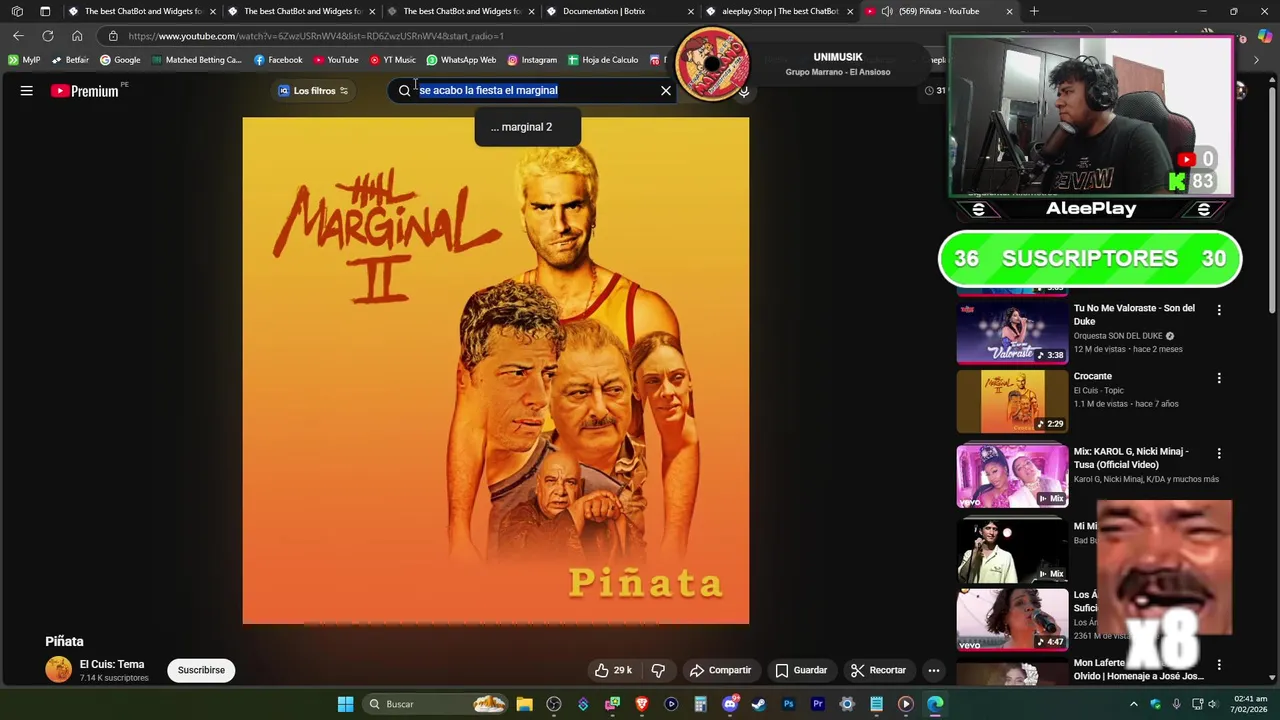Image resolution: width=1280 pixels, height=720 pixels.
Task: Open the 'El Cuis: Tema' channel link
Action: 112,664
